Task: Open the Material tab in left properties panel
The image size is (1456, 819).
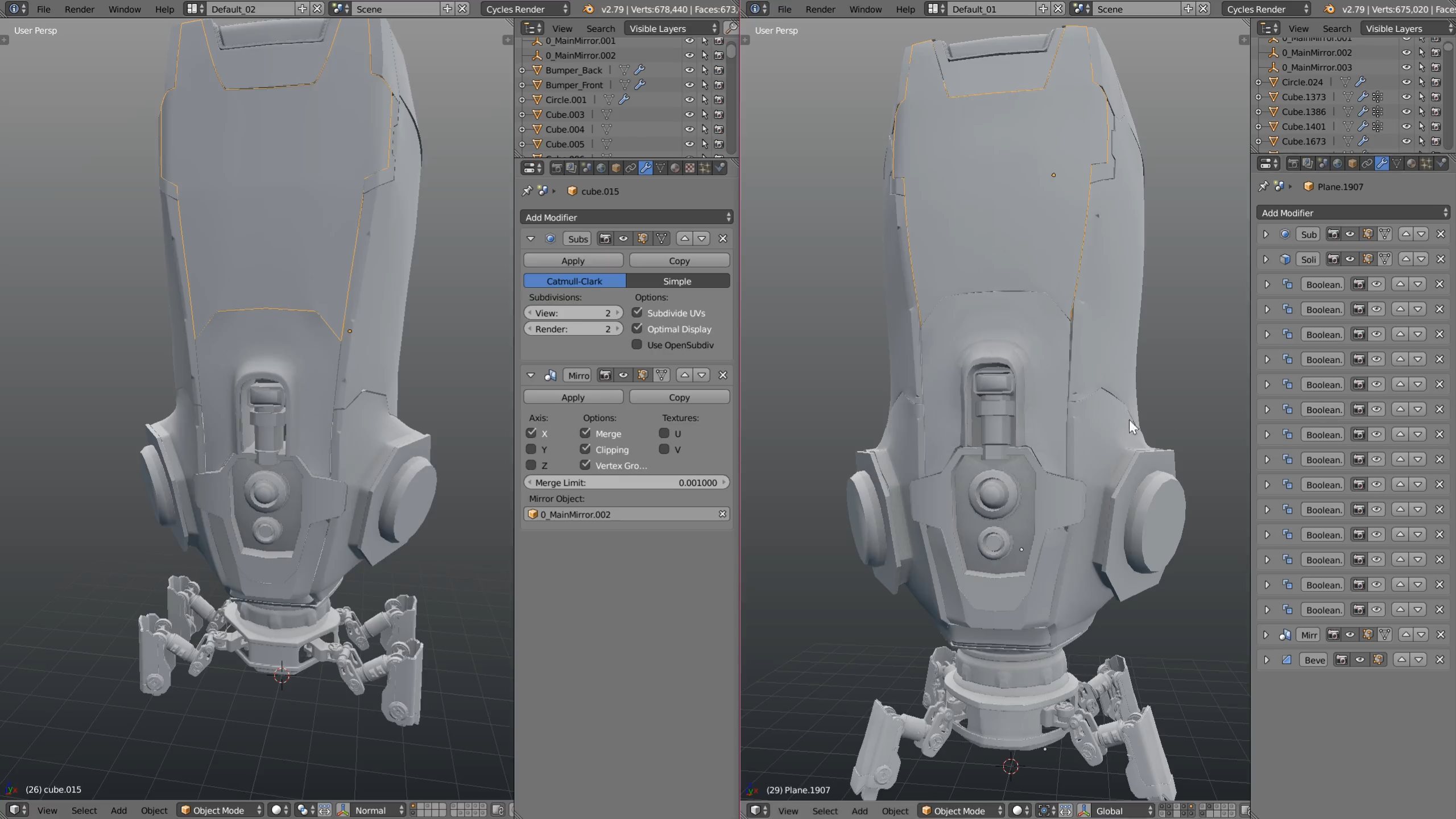Action: pyautogui.click(x=675, y=168)
